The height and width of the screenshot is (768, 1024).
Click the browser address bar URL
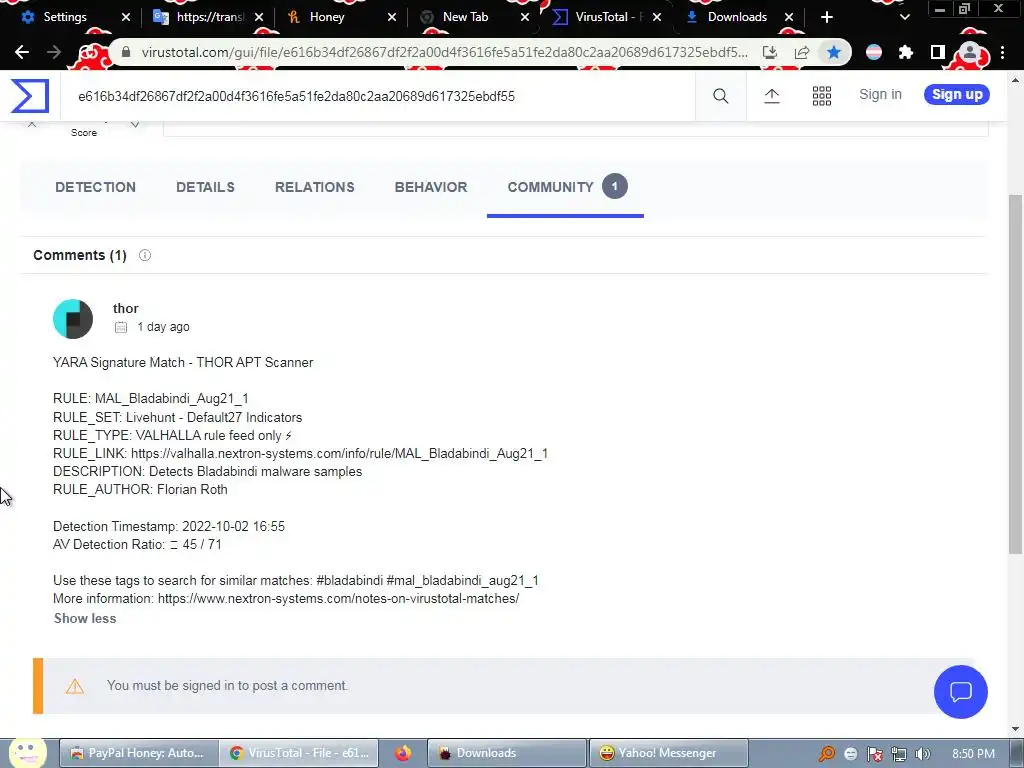(x=444, y=52)
